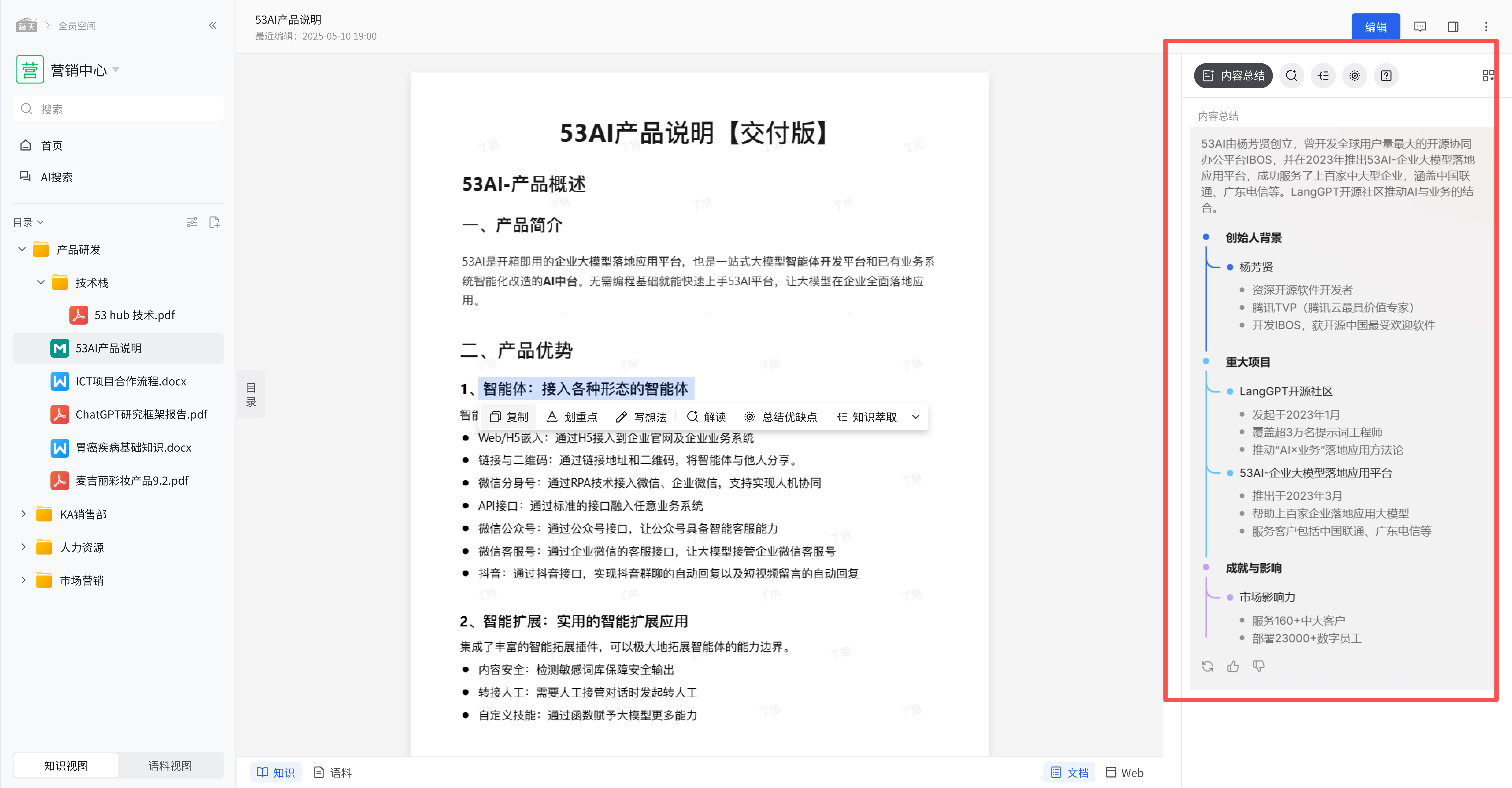
Task: Switch document display to Web mode
Action: pos(1125,772)
